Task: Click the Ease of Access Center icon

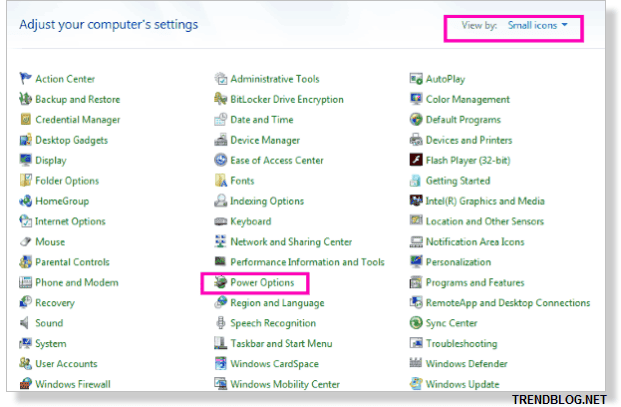Action: tap(221, 160)
